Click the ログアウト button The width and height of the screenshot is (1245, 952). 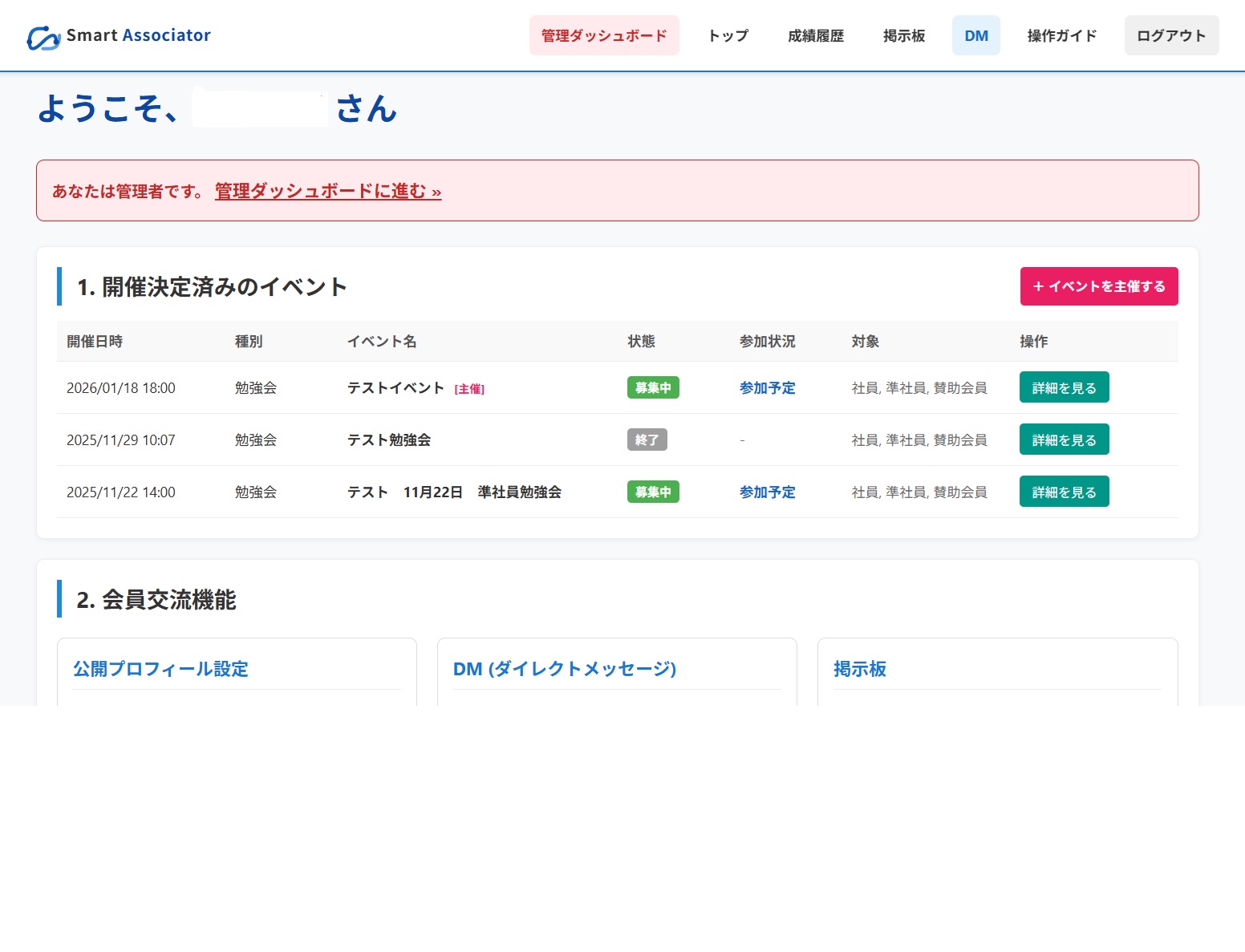pyautogui.click(x=1170, y=35)
